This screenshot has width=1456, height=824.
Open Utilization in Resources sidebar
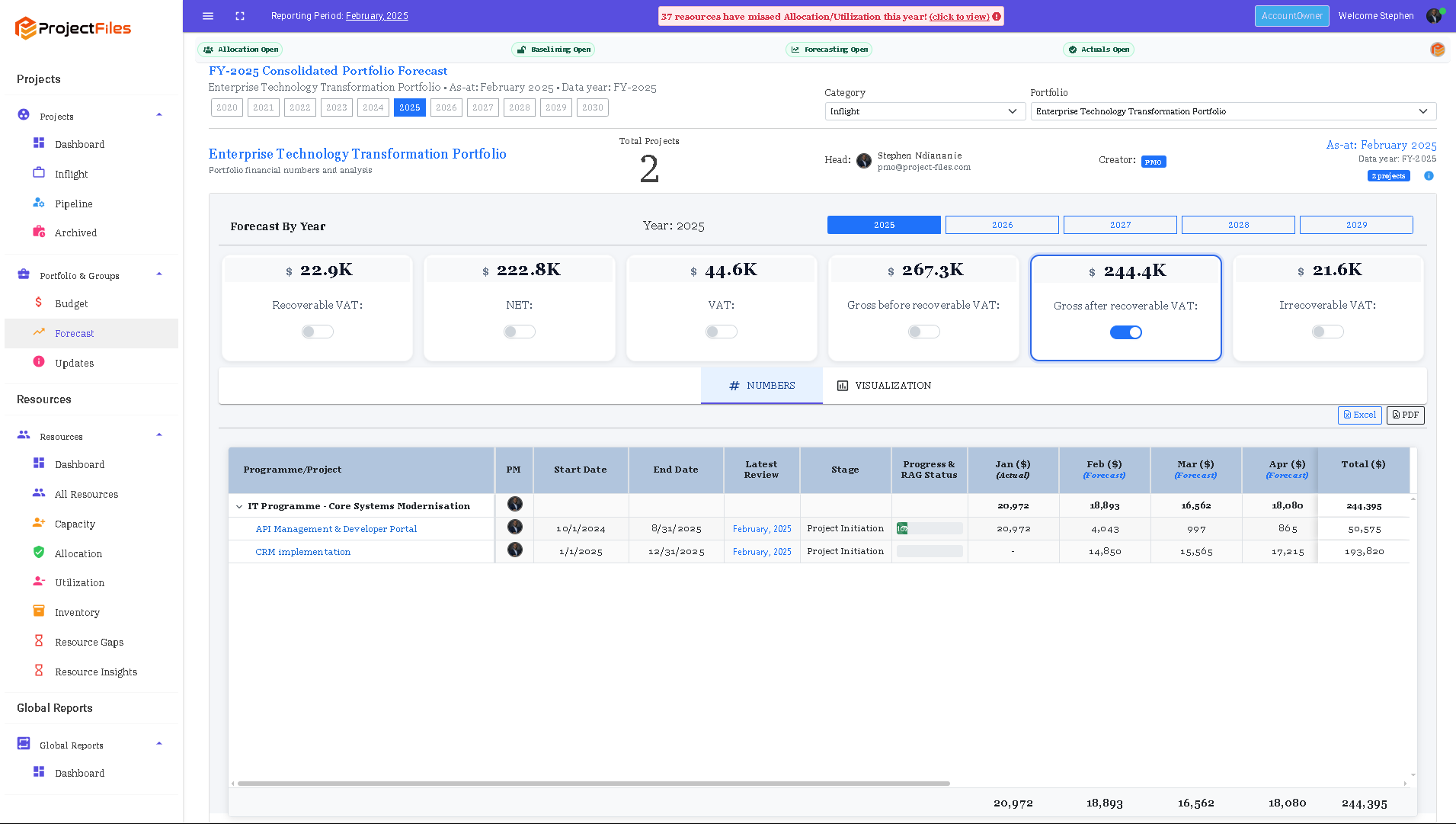click(79, 582)
